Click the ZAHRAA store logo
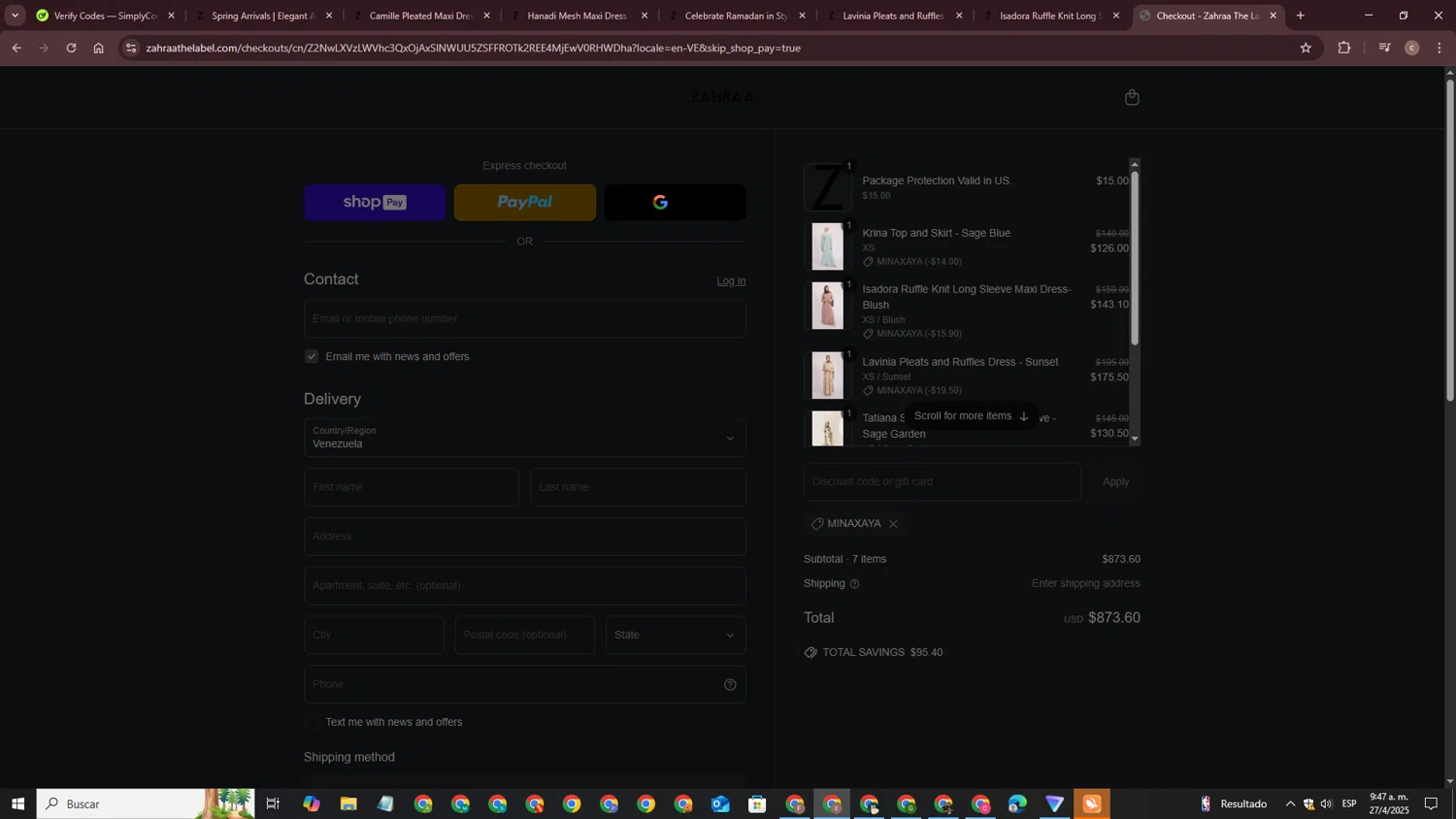1456x819 pixels. (x=723, y=97)
